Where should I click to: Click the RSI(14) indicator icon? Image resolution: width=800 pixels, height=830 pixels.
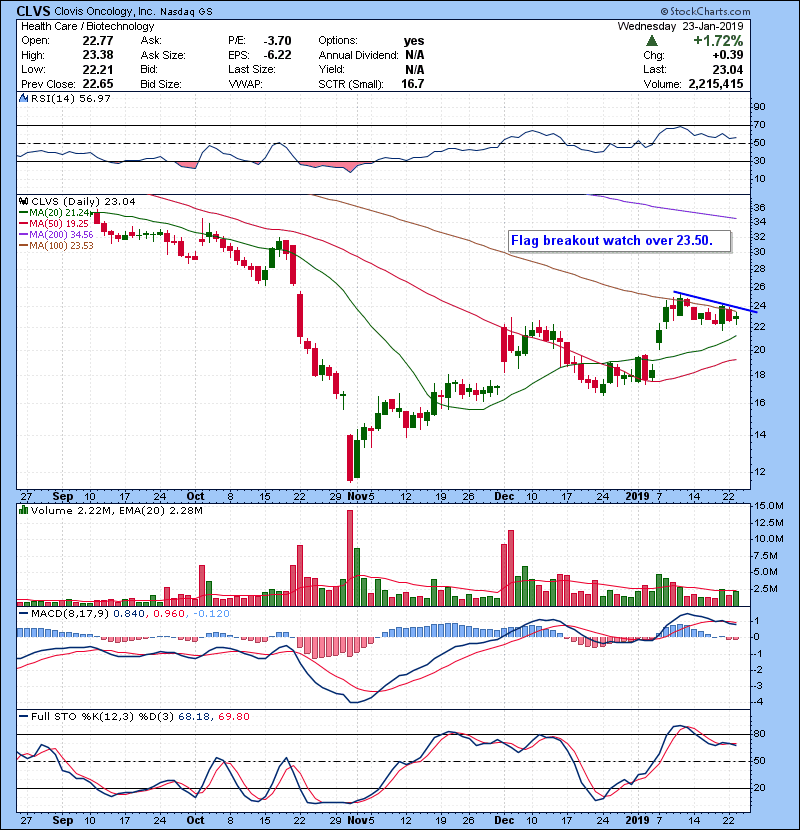(x=23, y=98)
